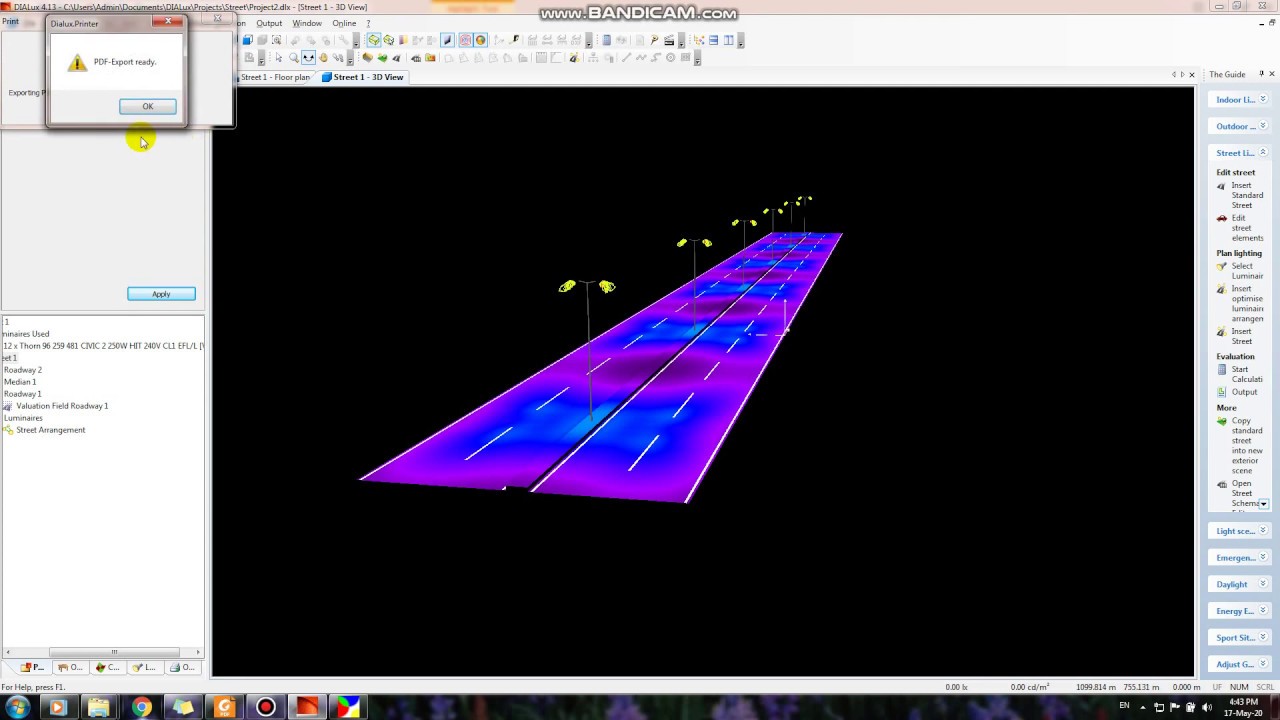This screenshot has height=720, width=1280.
Task: Select the magnifier zoom tool
Action: tap(293, 58)
